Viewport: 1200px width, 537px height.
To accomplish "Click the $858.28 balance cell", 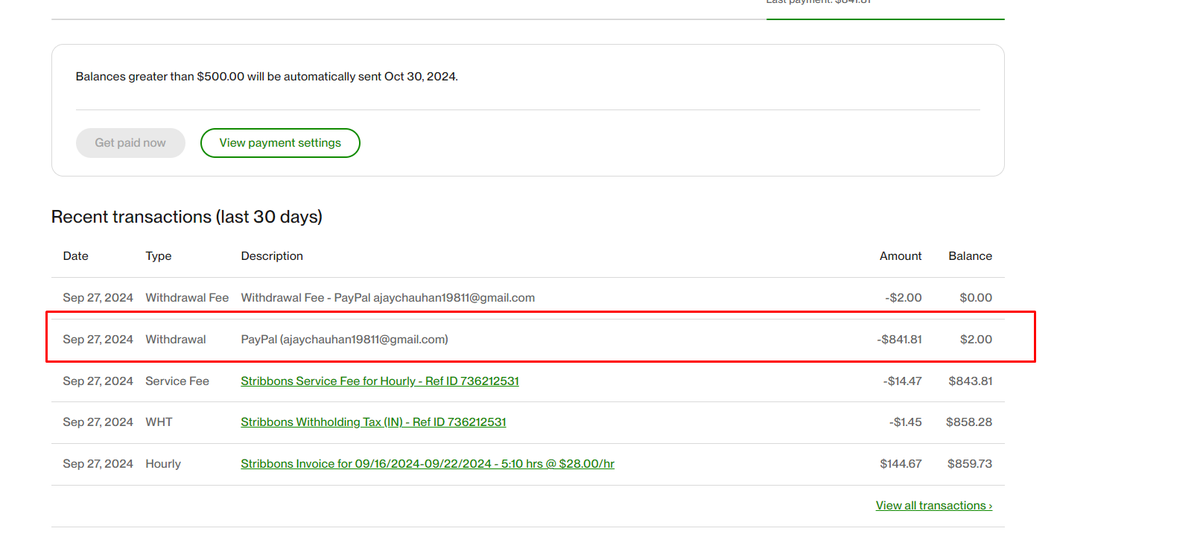I will [969, 422].
